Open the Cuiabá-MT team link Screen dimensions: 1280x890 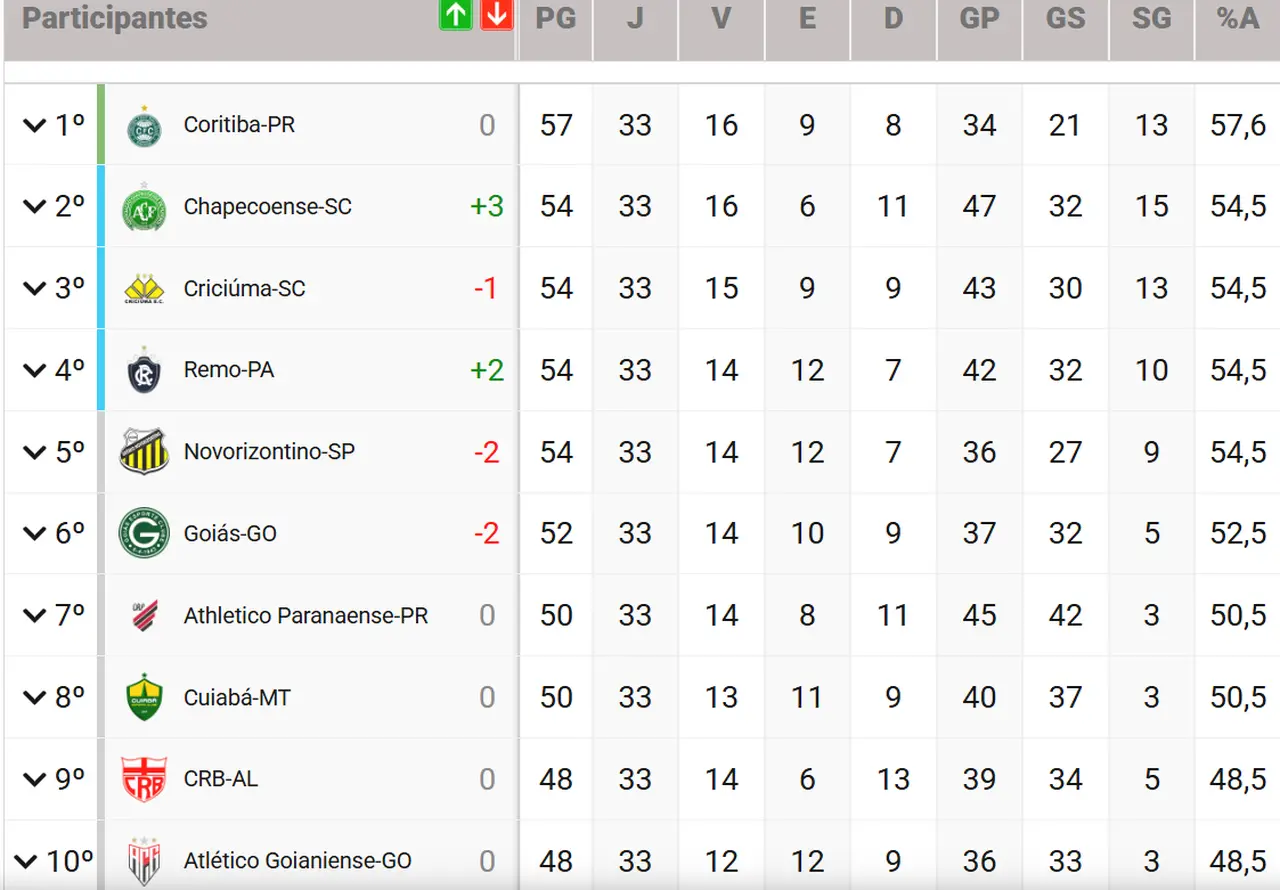[237, 697]
